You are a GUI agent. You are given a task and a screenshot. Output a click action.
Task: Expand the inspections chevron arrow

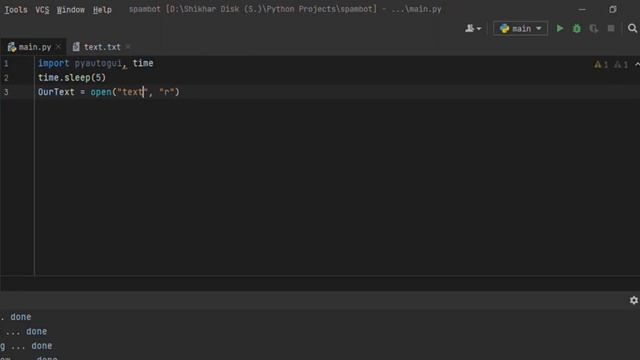637,64
